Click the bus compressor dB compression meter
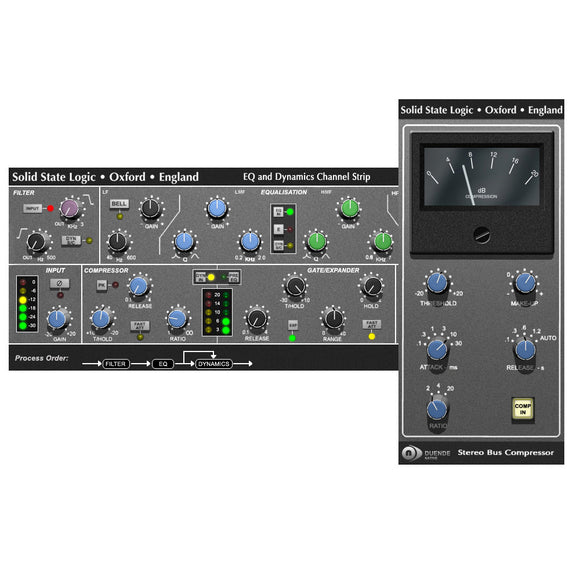 (x=482, y=177)
